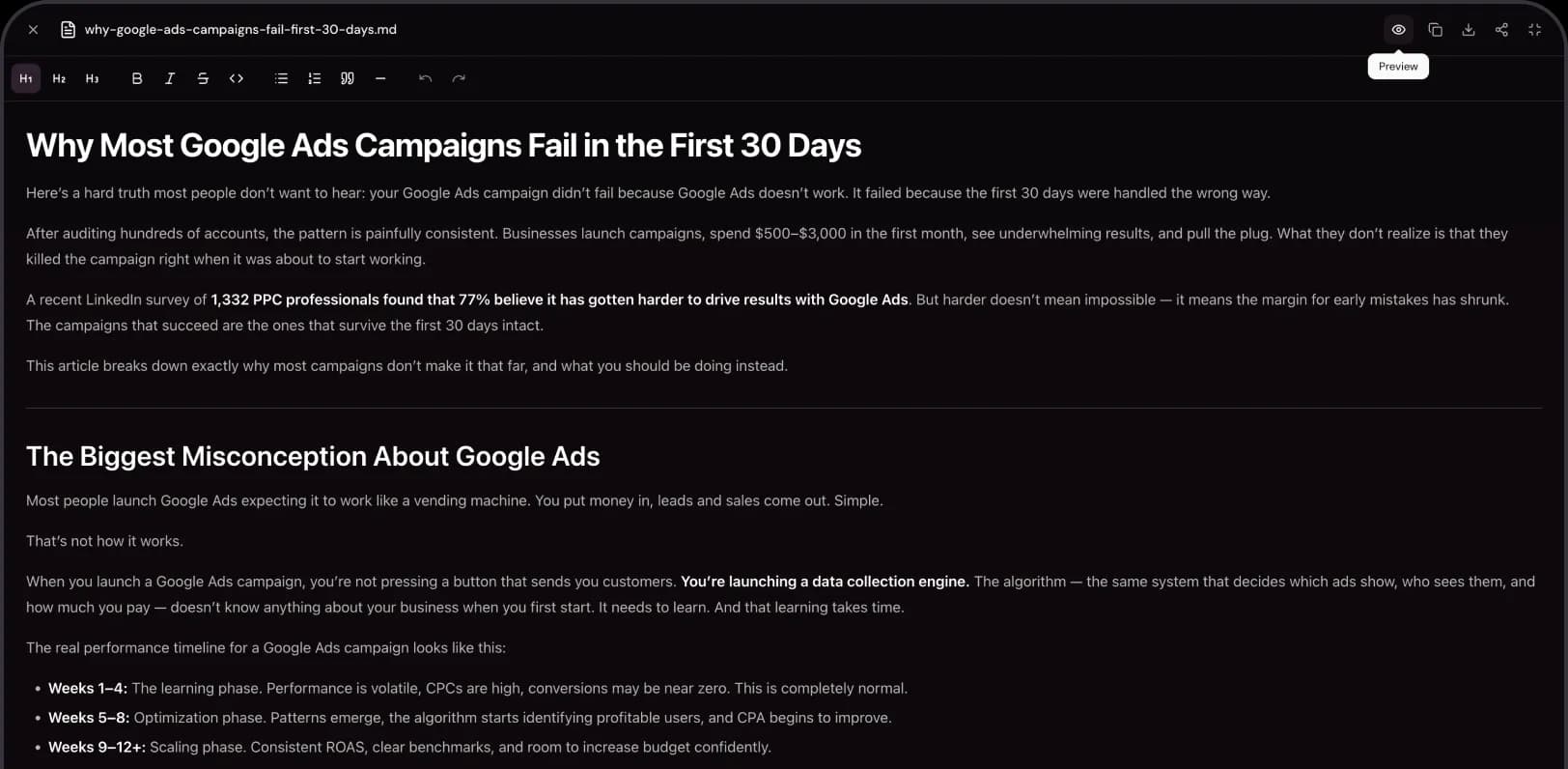Copy document contents
Viewport: 1568px width, 769px height.
point(1436,30)
